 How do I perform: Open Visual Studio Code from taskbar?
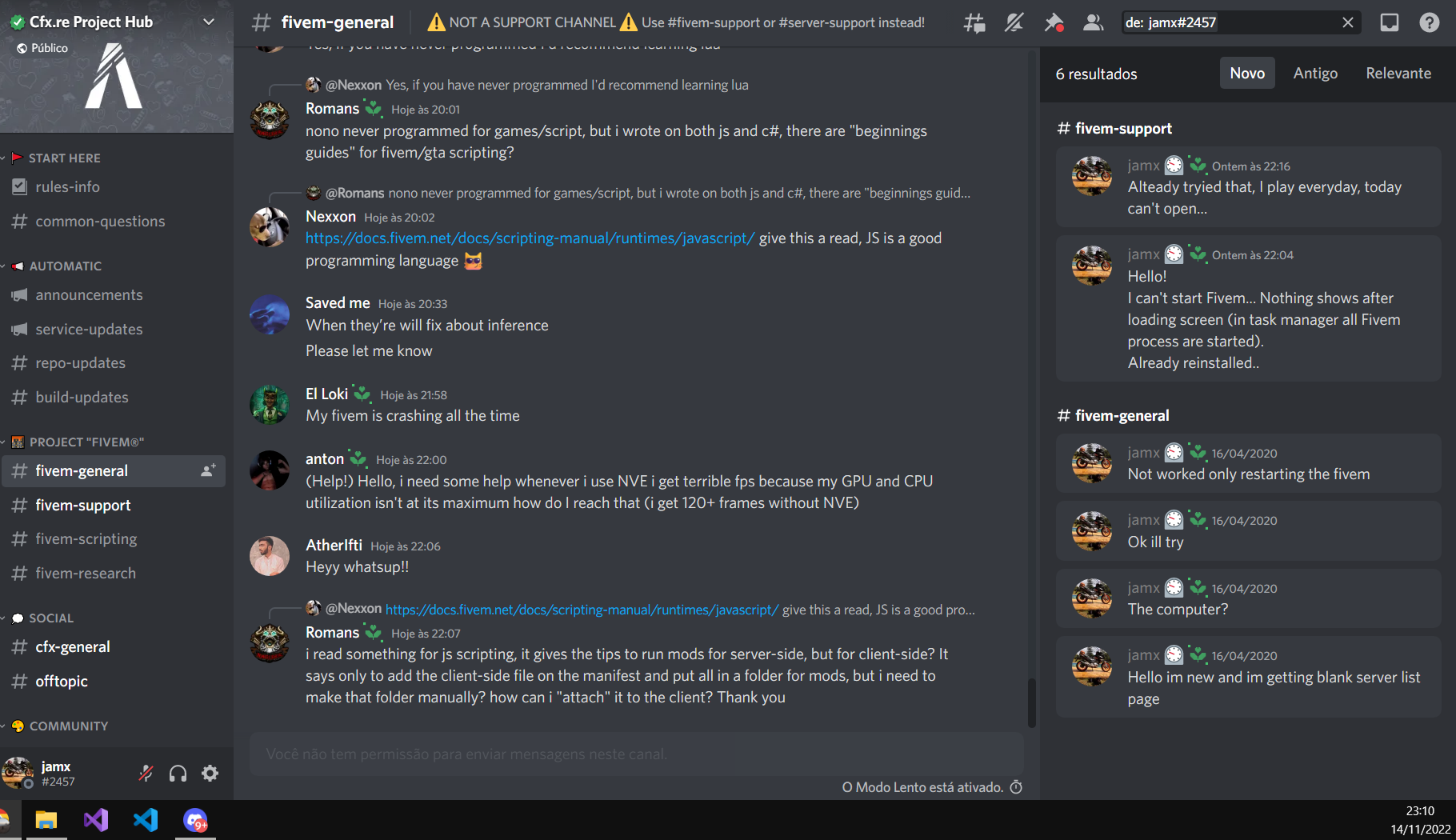[x=146, y=820]
